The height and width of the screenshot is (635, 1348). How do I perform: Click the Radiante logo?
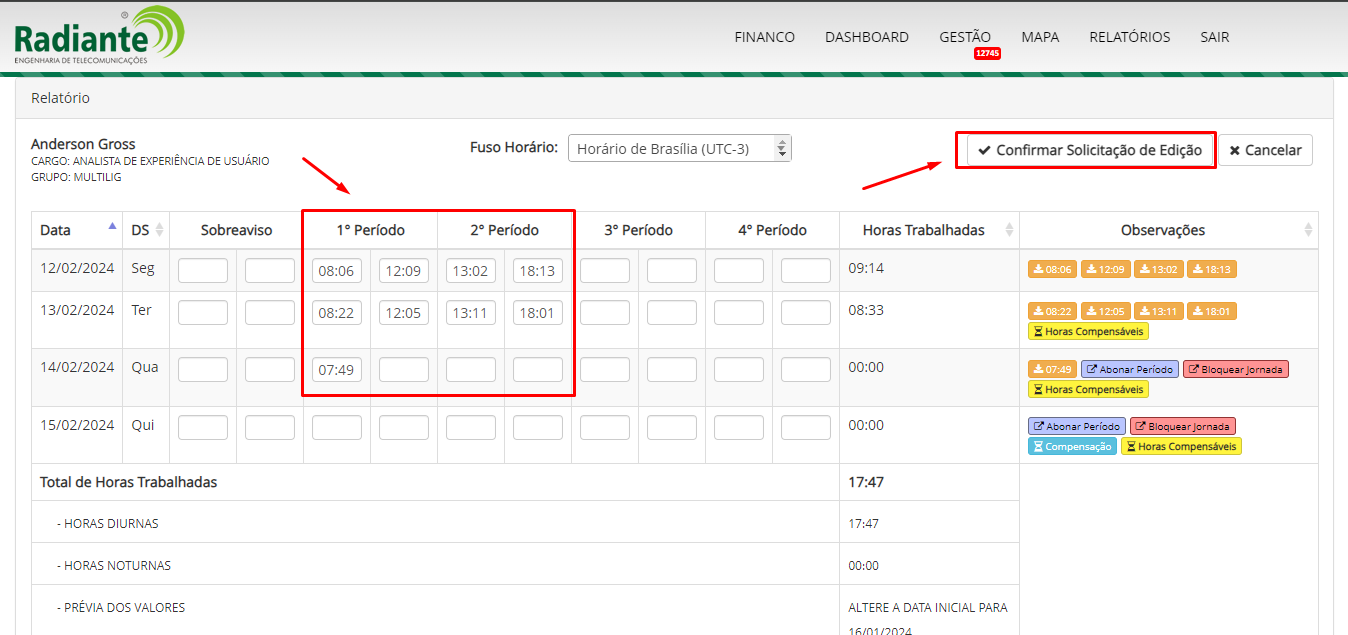click(98, 37)
